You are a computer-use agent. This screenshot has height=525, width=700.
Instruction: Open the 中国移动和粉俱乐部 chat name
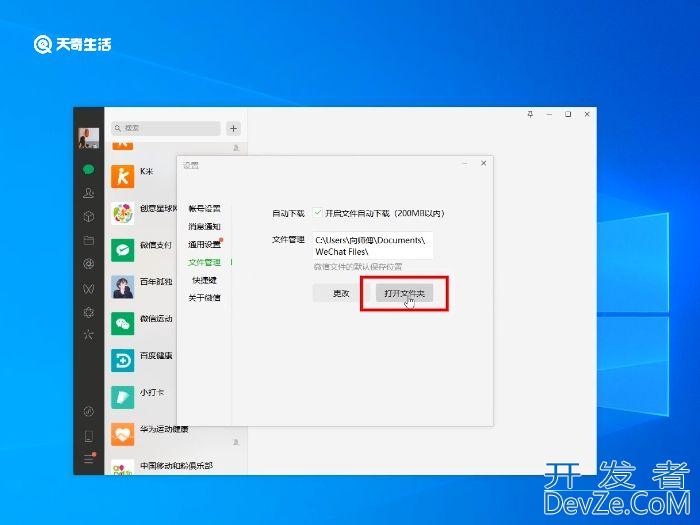click(176, 466)
